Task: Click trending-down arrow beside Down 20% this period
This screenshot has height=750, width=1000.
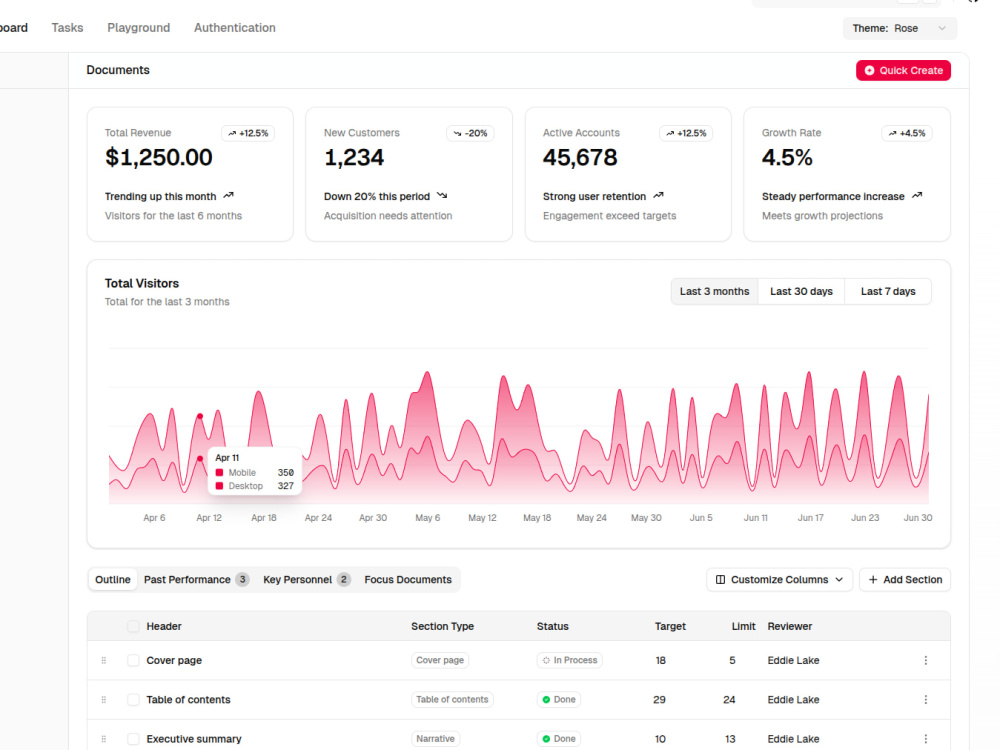Action: (442, 196)
